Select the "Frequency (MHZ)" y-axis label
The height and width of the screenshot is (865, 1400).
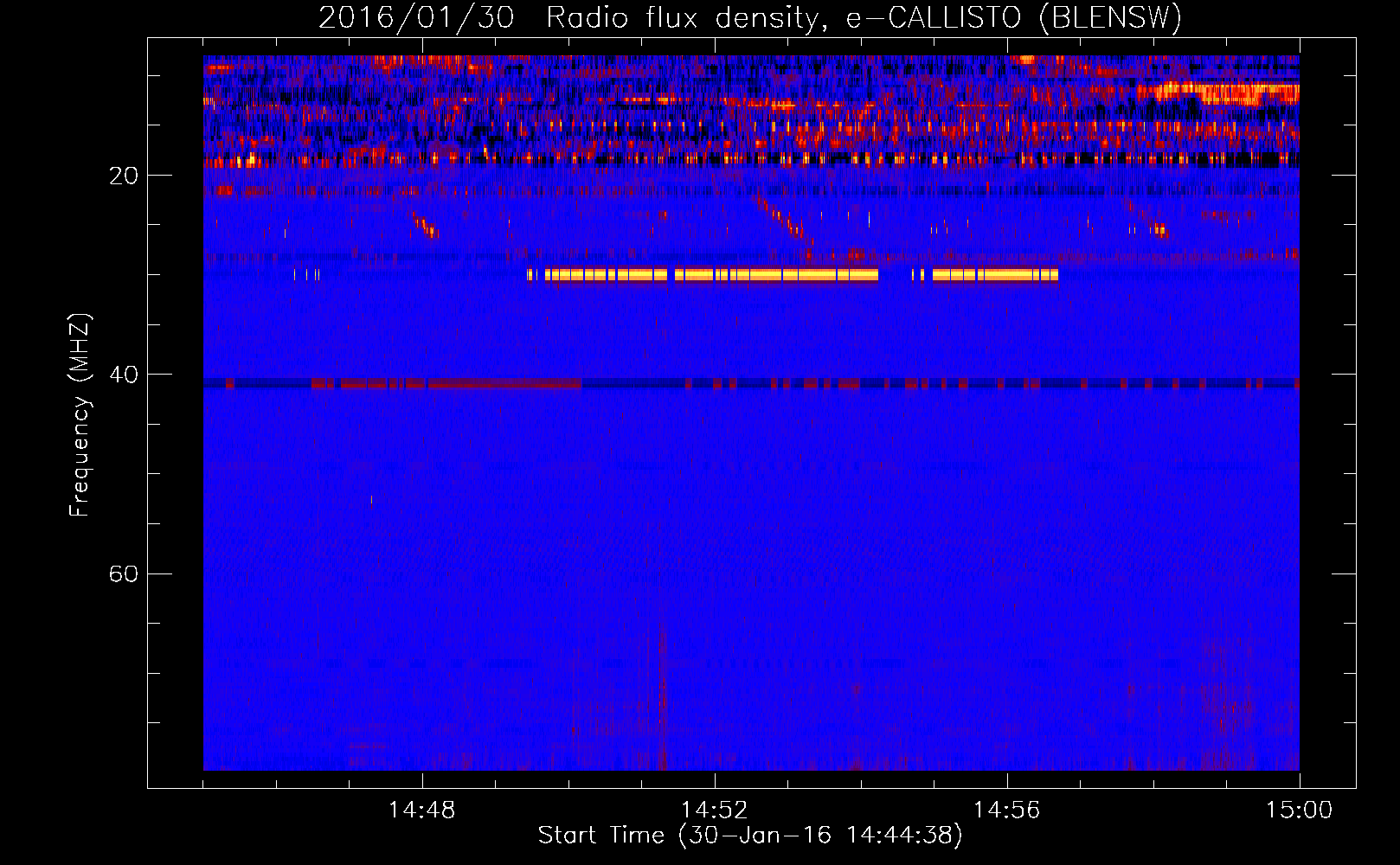(80, 415)
